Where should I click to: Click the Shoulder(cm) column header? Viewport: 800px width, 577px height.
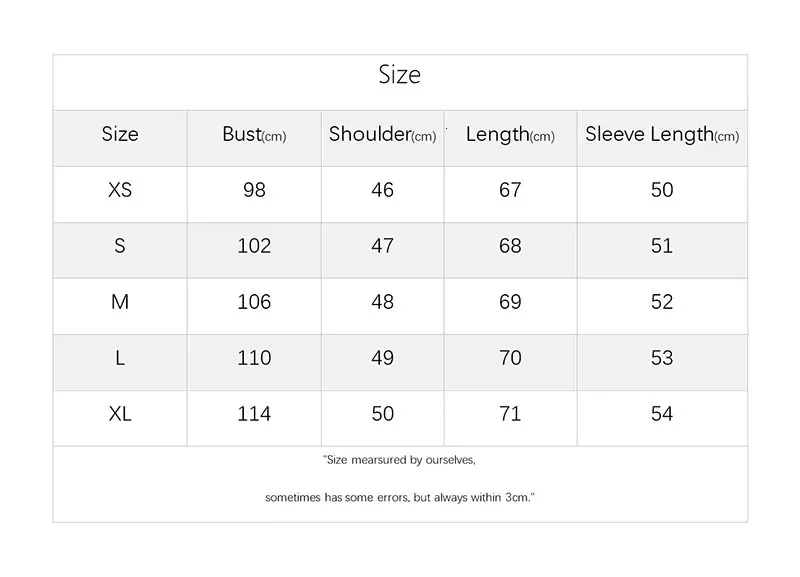pyautogui.click(x=382, y=135)
